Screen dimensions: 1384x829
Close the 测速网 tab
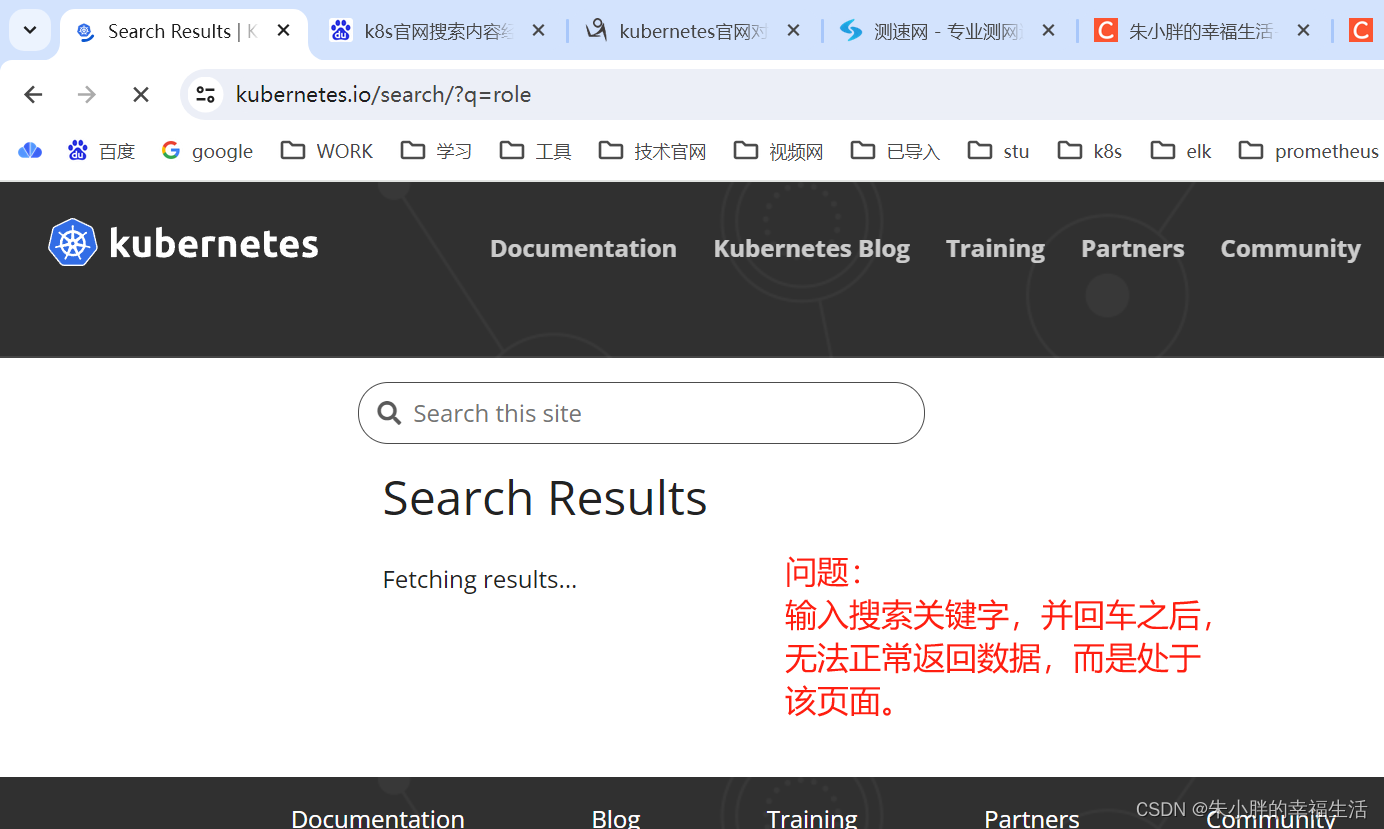1048,31
